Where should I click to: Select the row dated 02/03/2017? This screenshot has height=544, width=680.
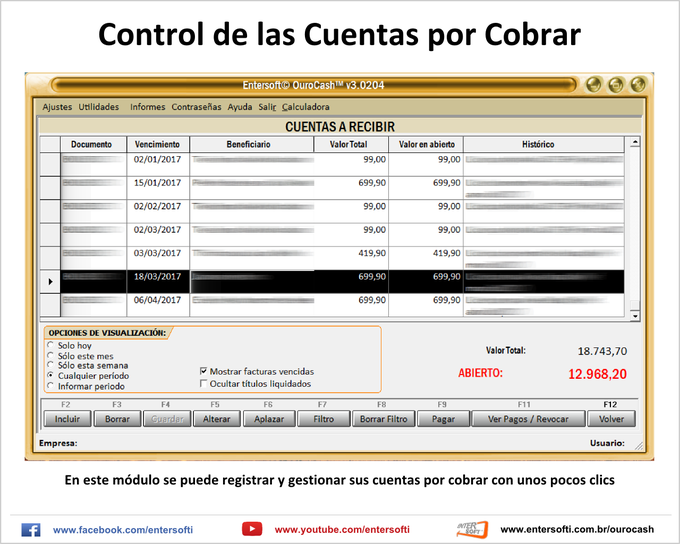click(332, 235)
